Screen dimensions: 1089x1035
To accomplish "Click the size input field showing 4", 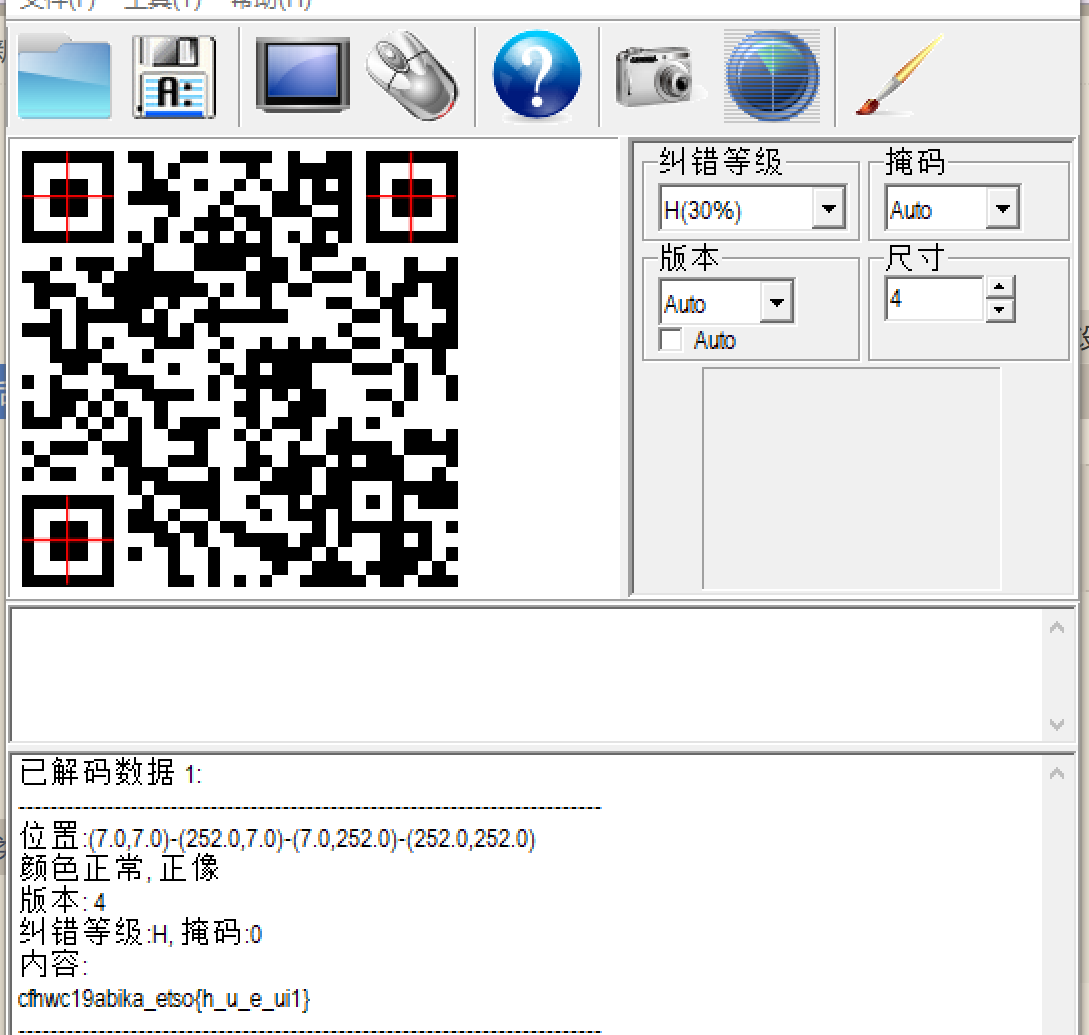I will [x=935, y=299].
